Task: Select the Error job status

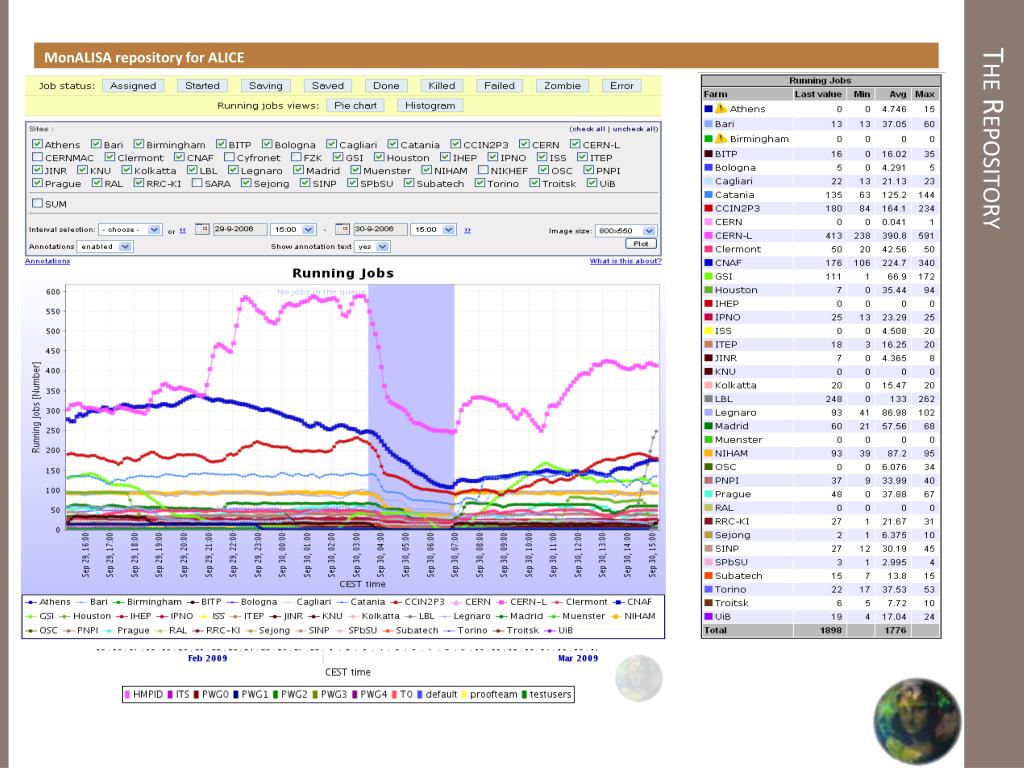Action: coord(622,86)
